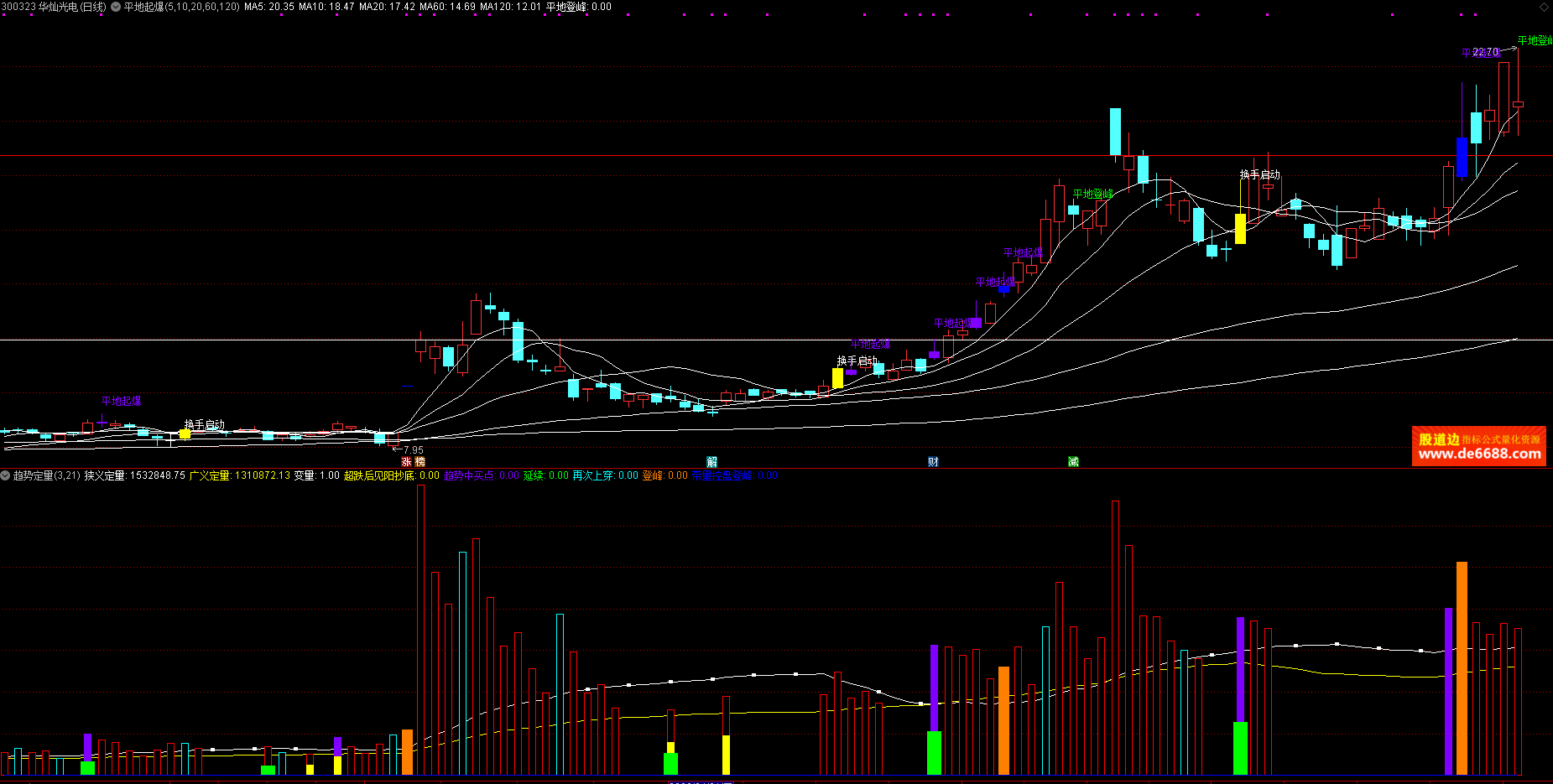
Task: Click the 平地登峰: 0.00 readout in header
Action: [578, 7]
